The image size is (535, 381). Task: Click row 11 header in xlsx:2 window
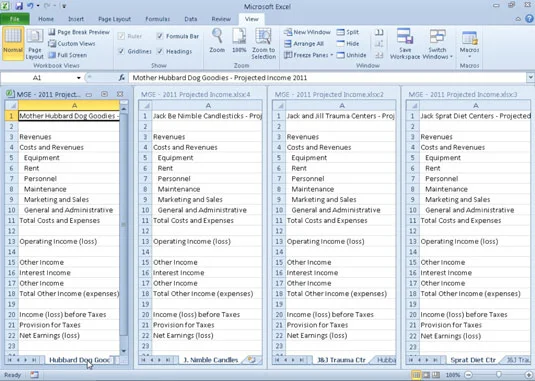click(x=279, y=221)
